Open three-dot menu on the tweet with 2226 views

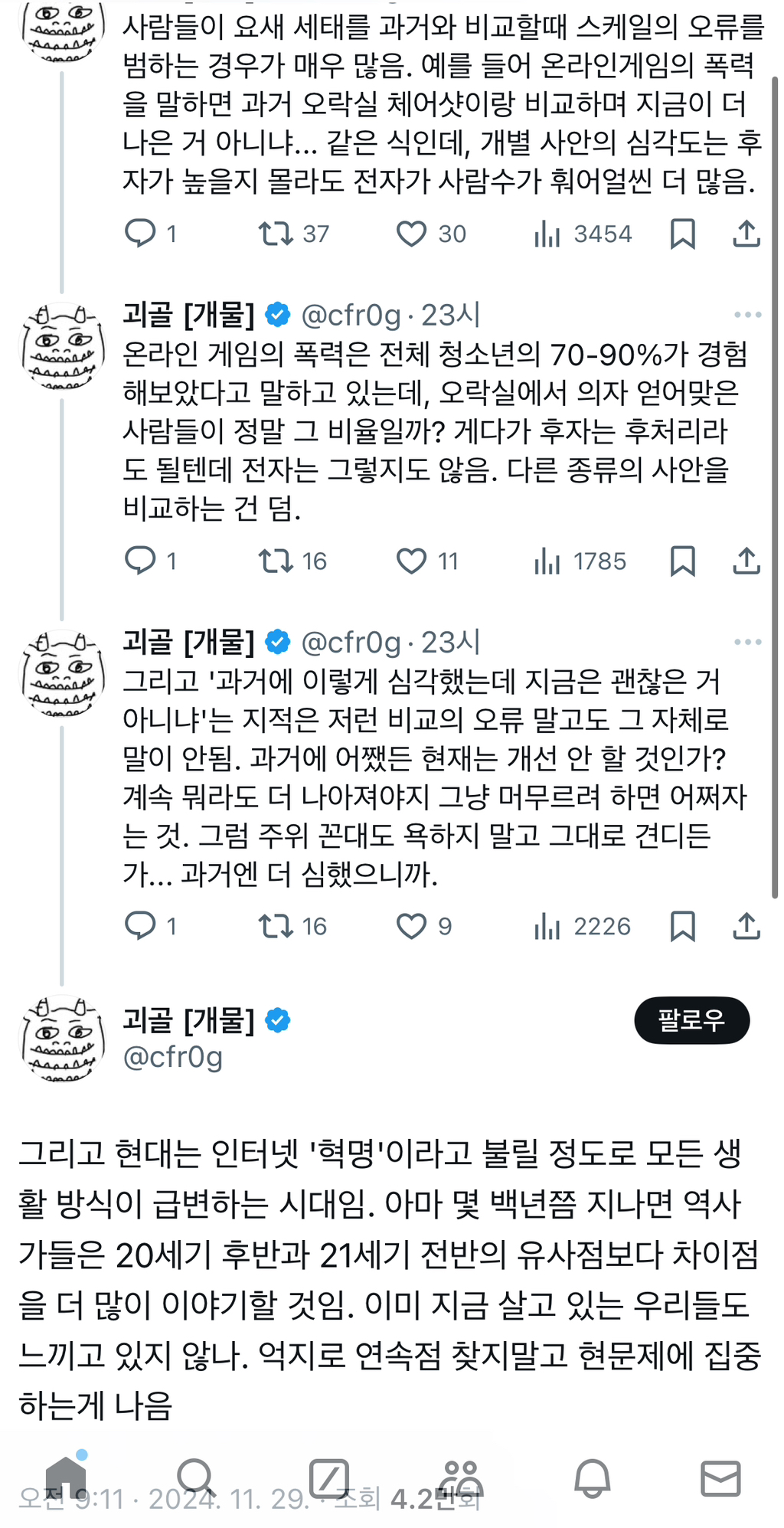click(x=747, y=642)
